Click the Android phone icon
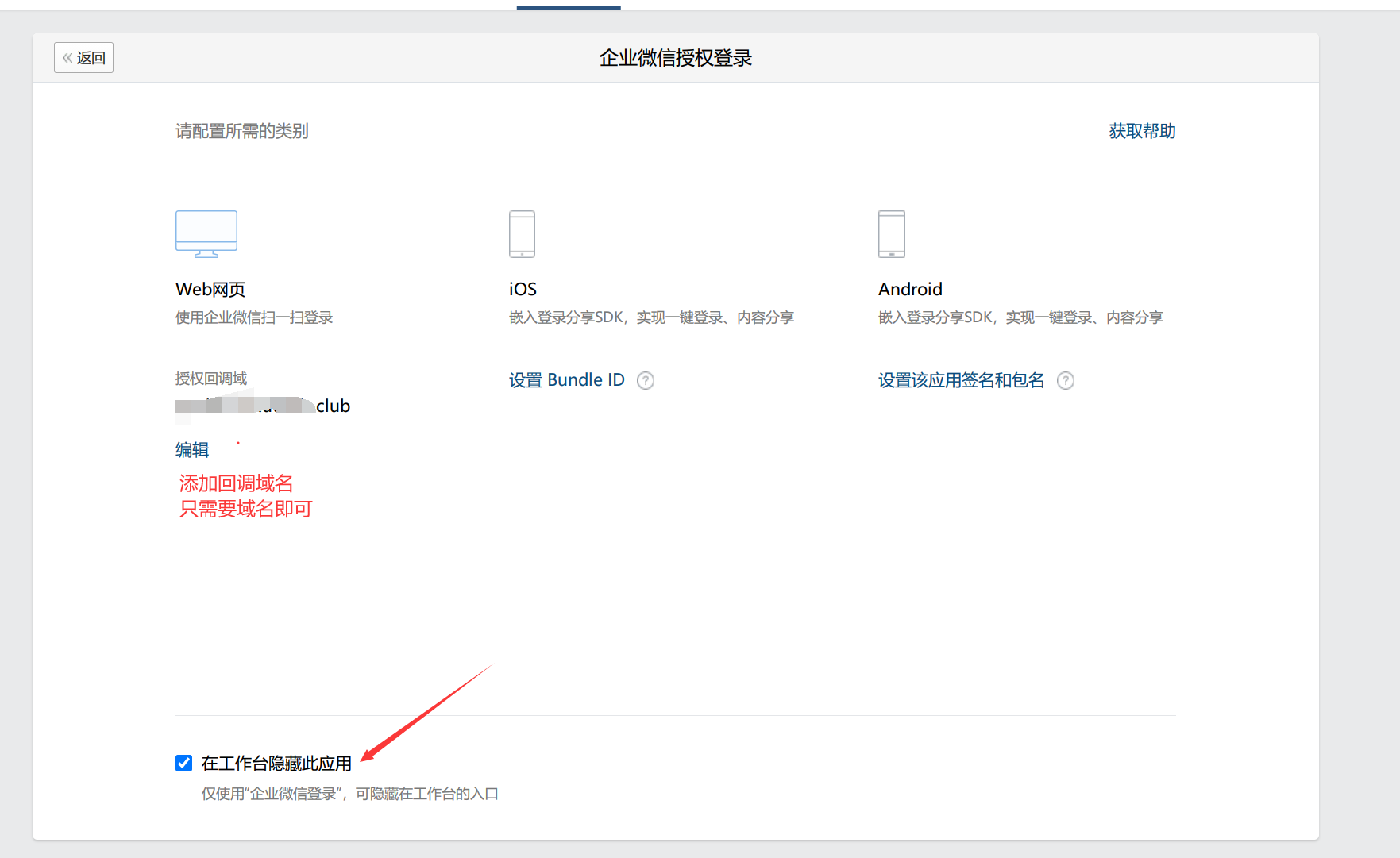 (891, 233)
